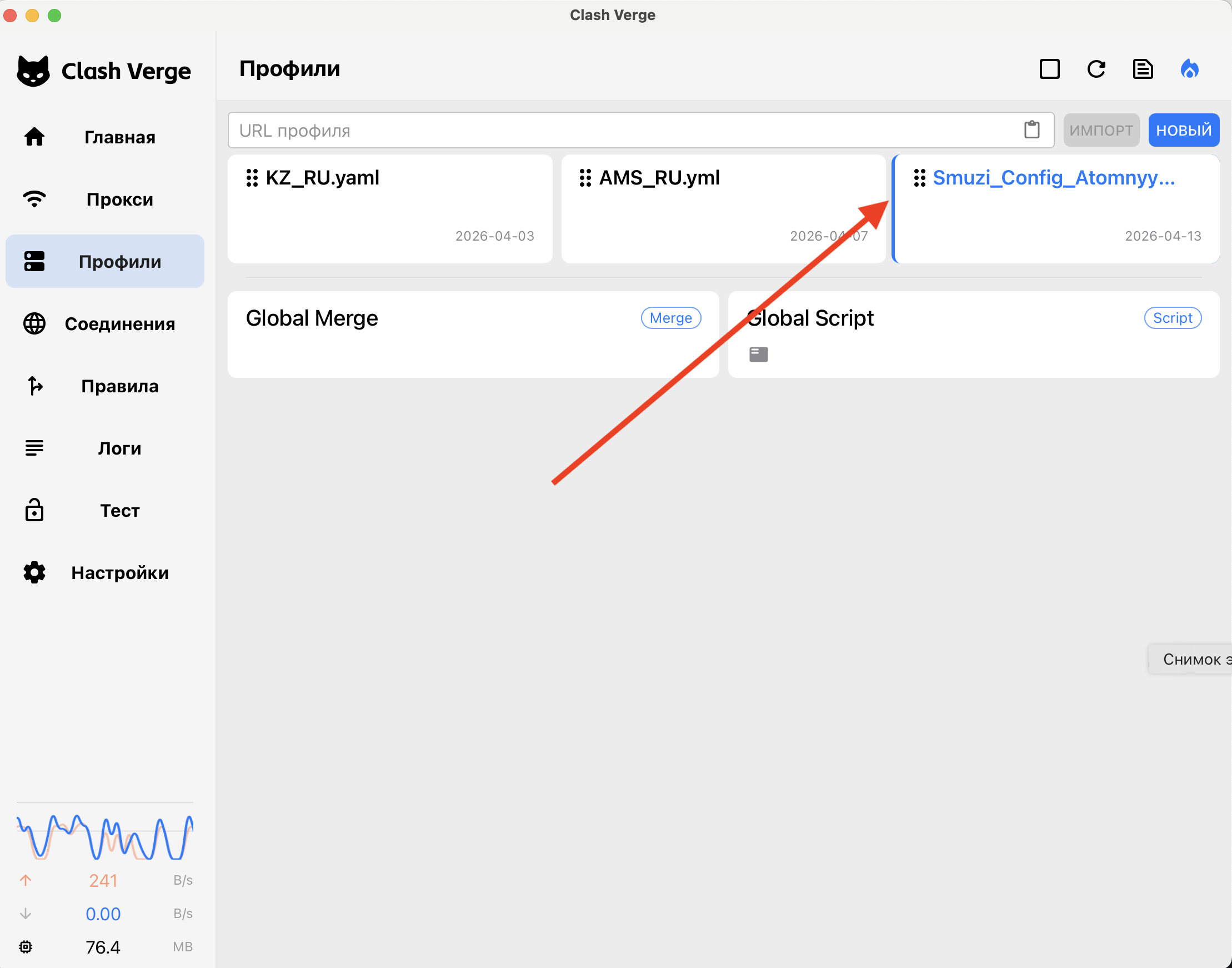
Task: Click the ИМПОРТ button
Action: (x=1101, y=131)
